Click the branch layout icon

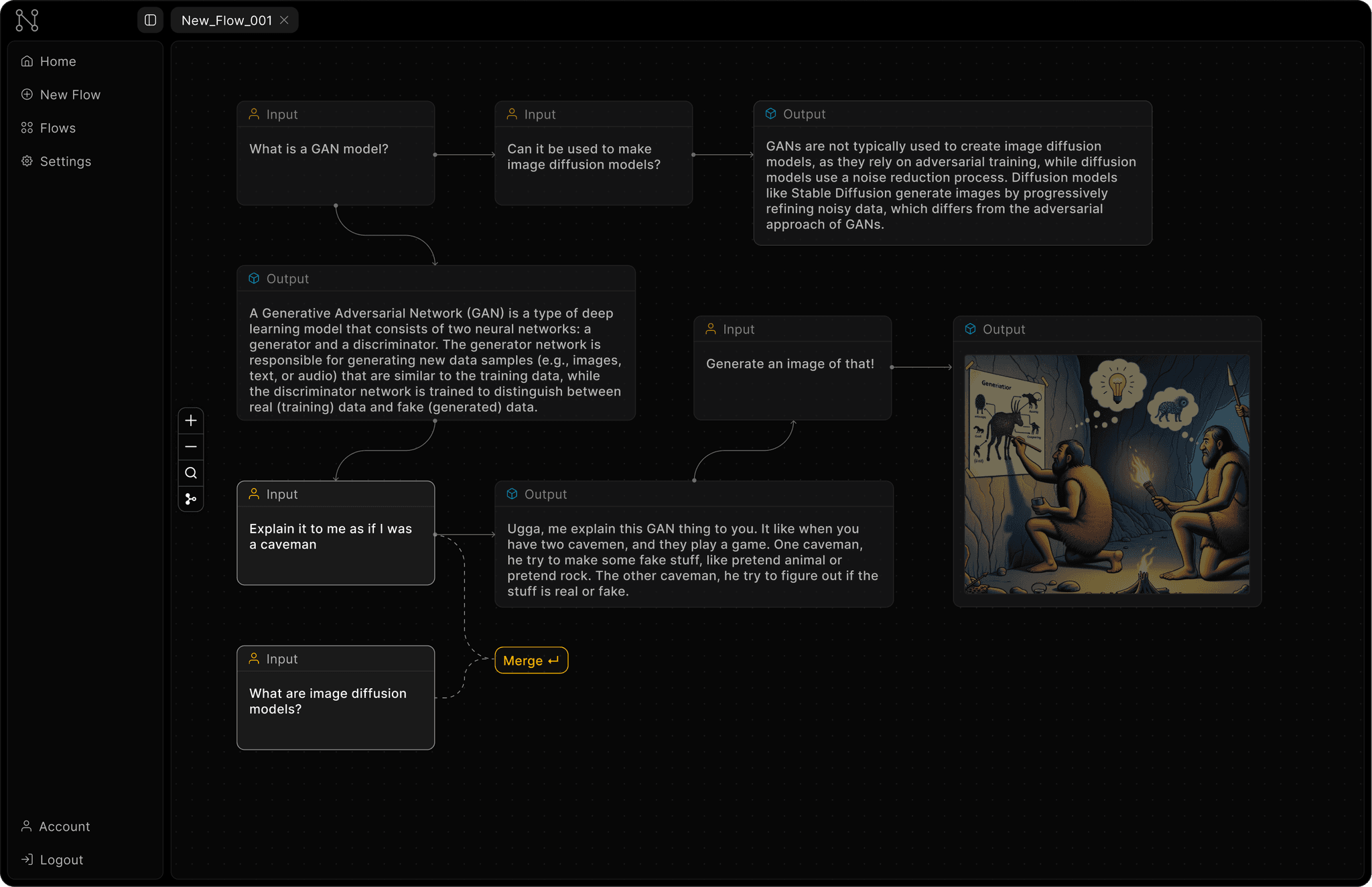pyautogui.click(x=191, y=499)
